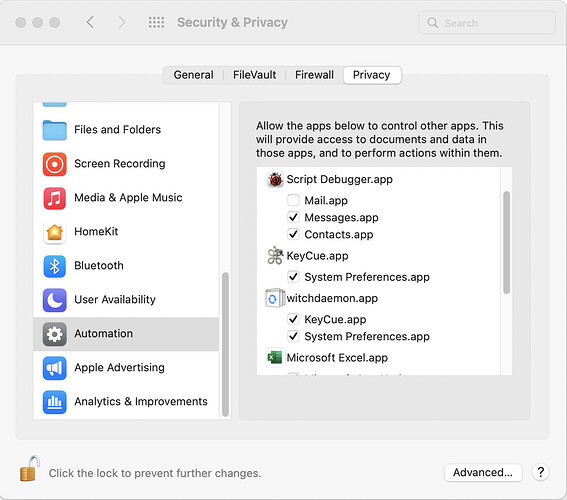Switch to the General tab
The width and height of the screenshot is (567, 500).
193,75
